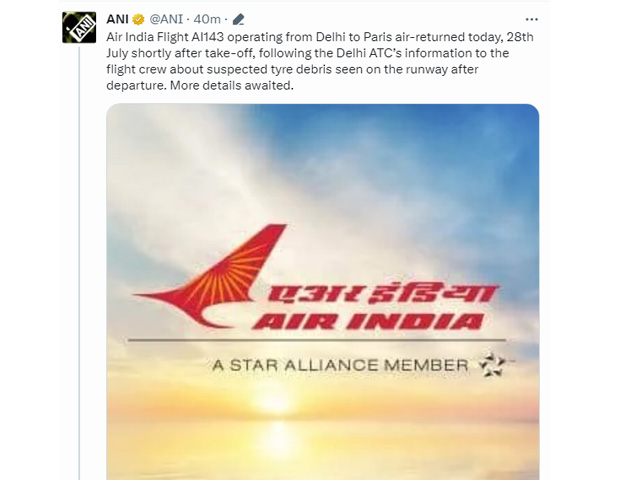Click the tweet text about Flight AI143
Screen dimensions: 640x480
[320, 61]
